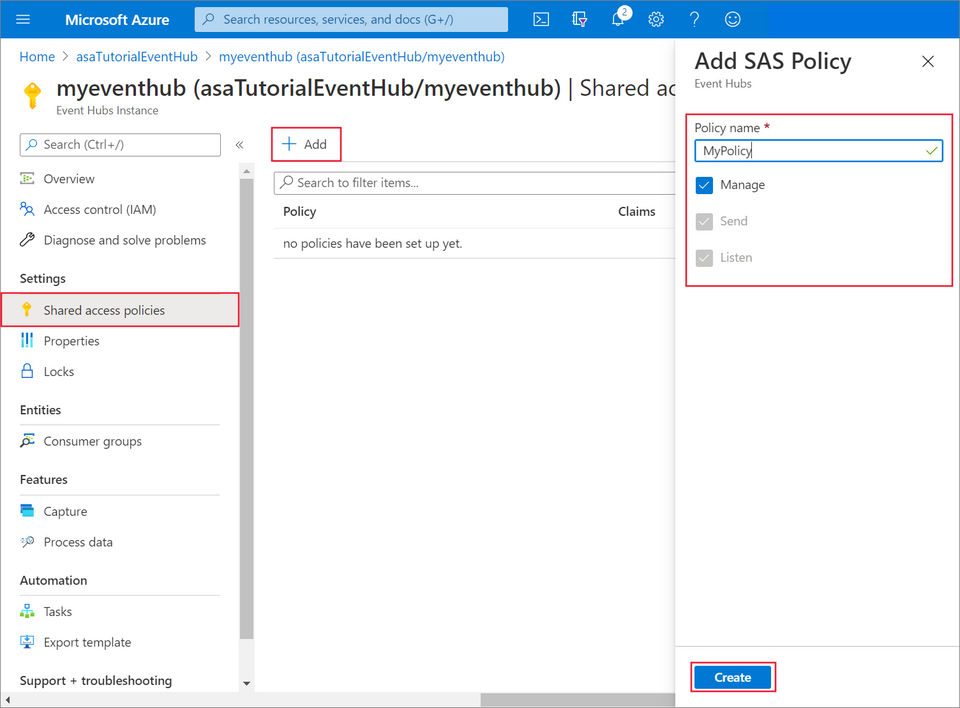Click 'no policies have been set up yet' text

pyautogui.click(x=372, y=243)
